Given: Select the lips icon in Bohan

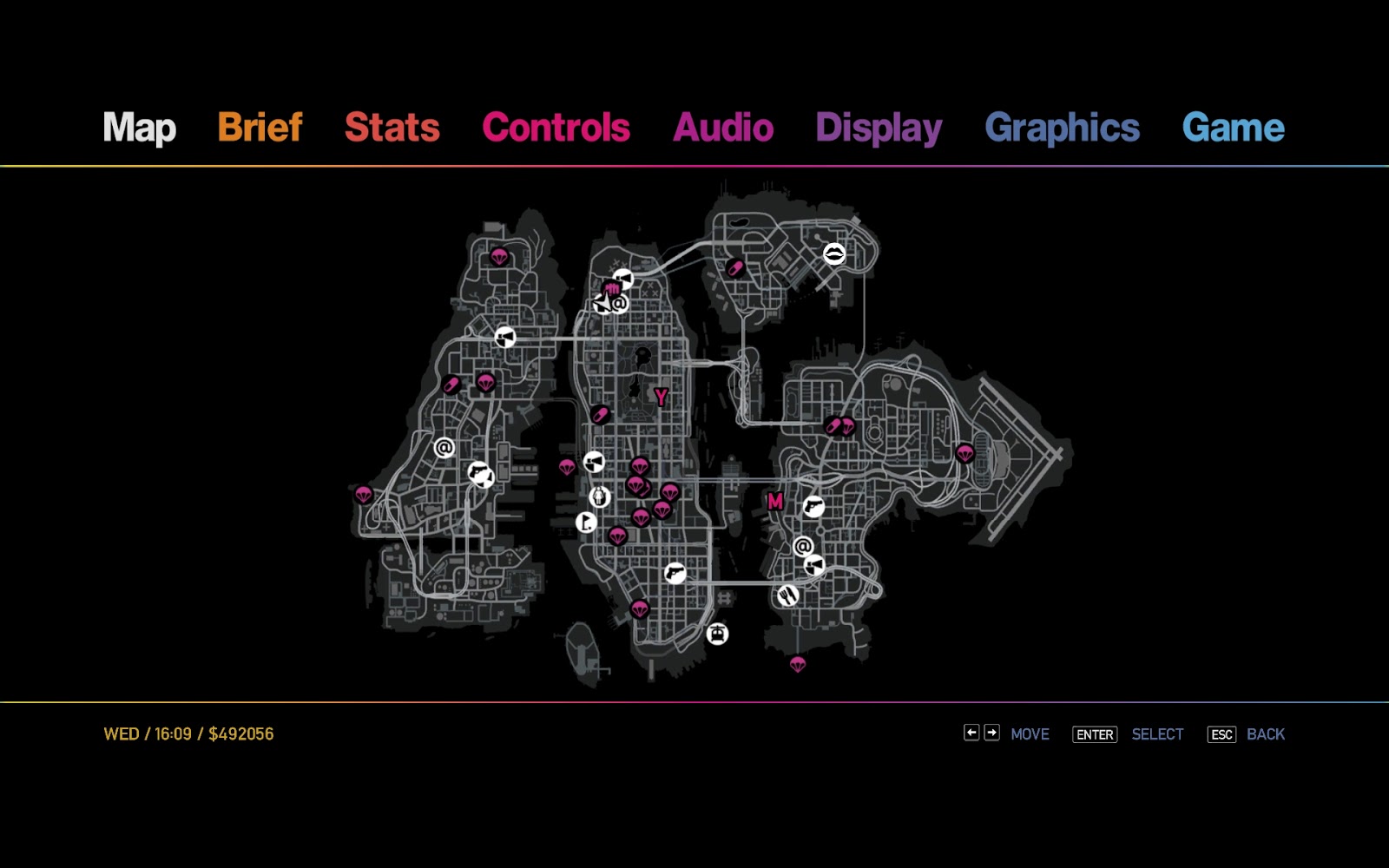Looking at the screenshot, I should (834, 253).
